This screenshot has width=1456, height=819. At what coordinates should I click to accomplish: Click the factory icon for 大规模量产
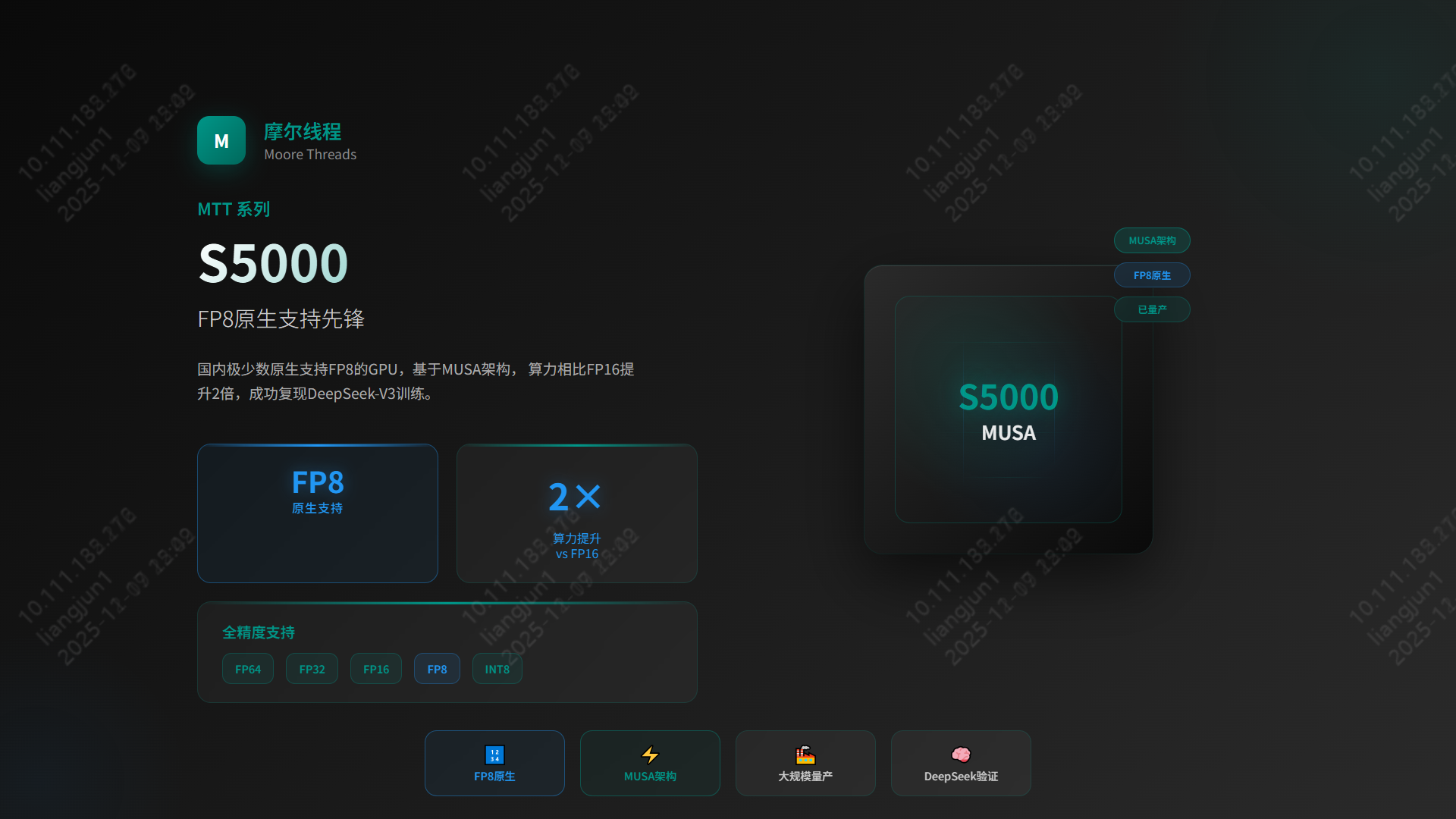pos(805,755)
